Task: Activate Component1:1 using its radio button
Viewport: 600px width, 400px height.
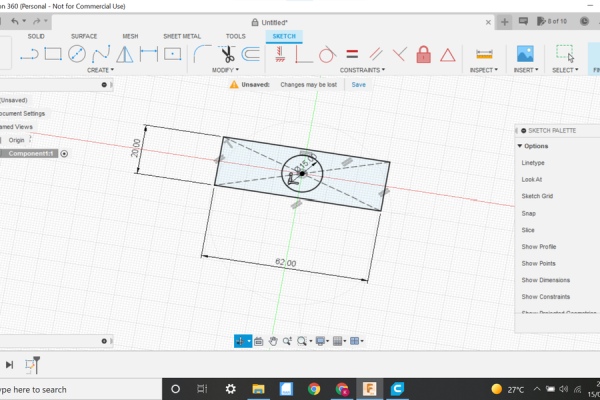Action: [x=64, y=153]
